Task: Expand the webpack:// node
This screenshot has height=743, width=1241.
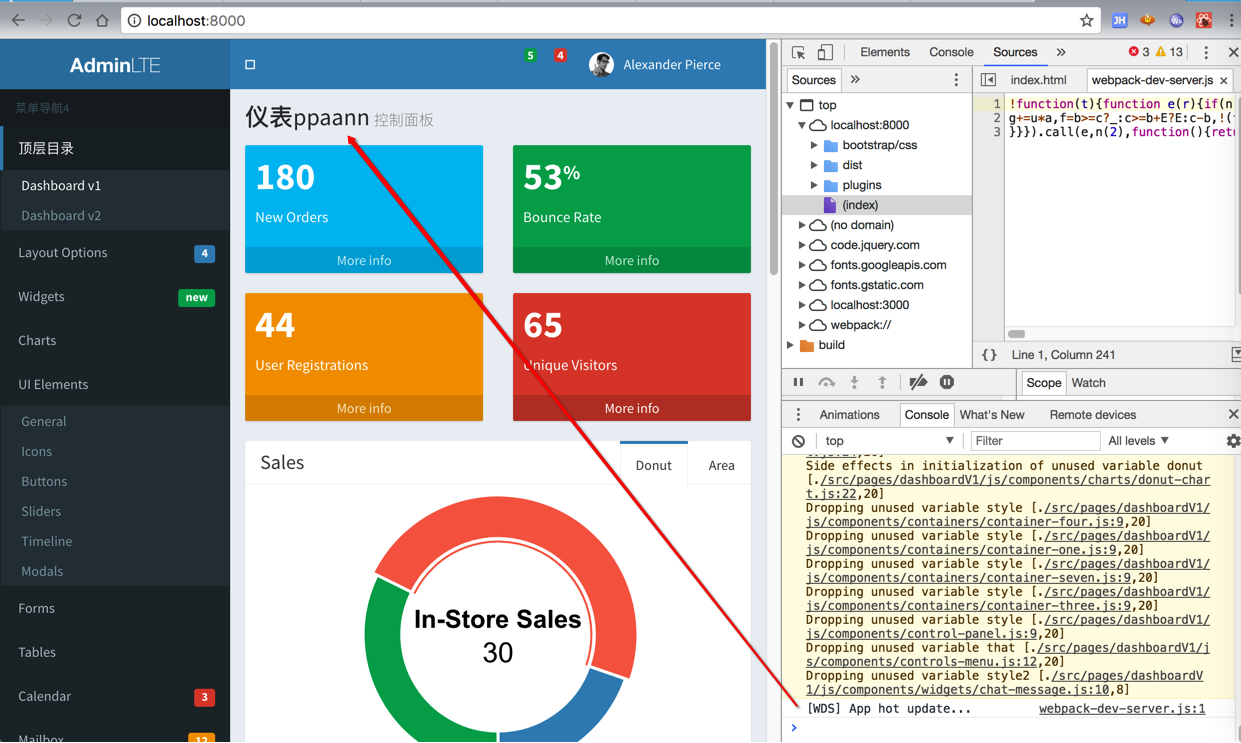Action: [802, 325]
